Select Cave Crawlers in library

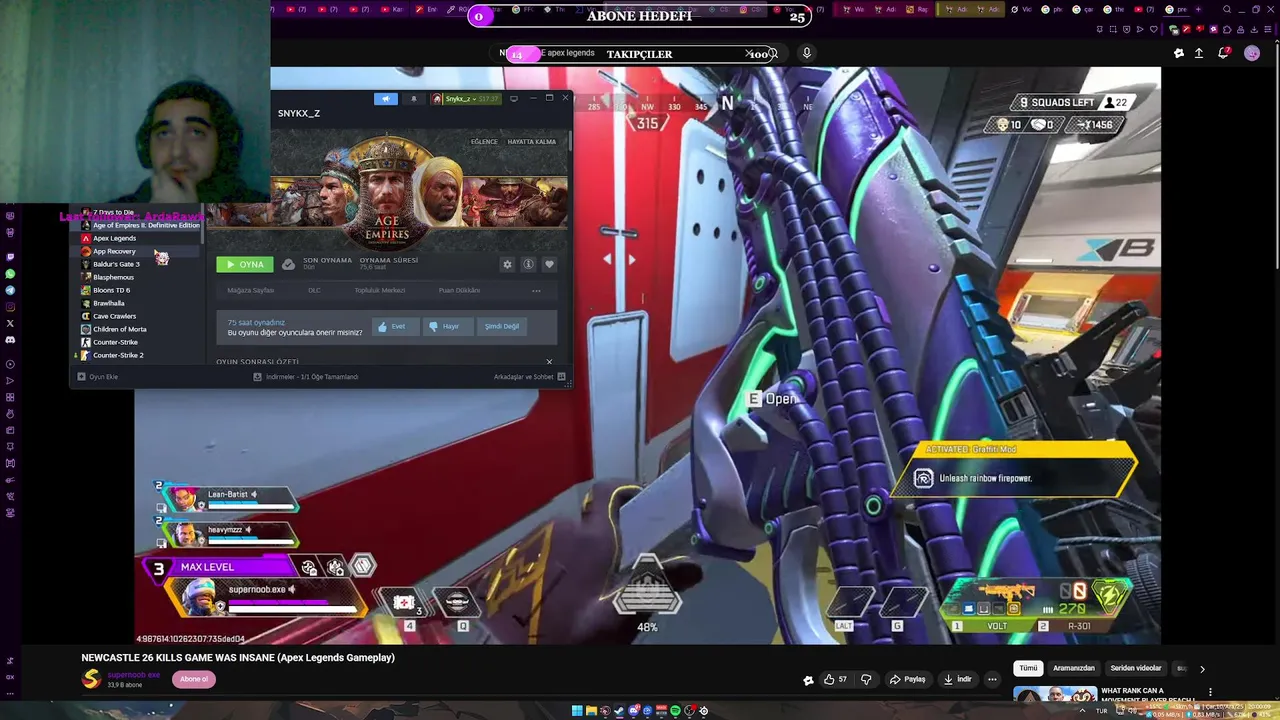[114, 316]
